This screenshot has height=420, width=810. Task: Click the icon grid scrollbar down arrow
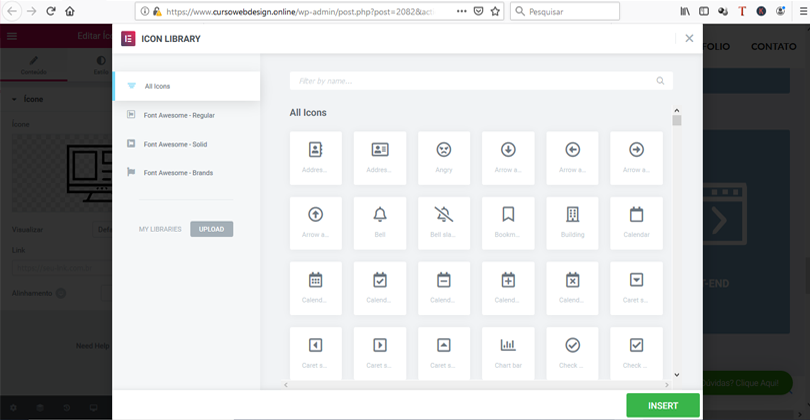pyautogui.click(x=677, y=375)
